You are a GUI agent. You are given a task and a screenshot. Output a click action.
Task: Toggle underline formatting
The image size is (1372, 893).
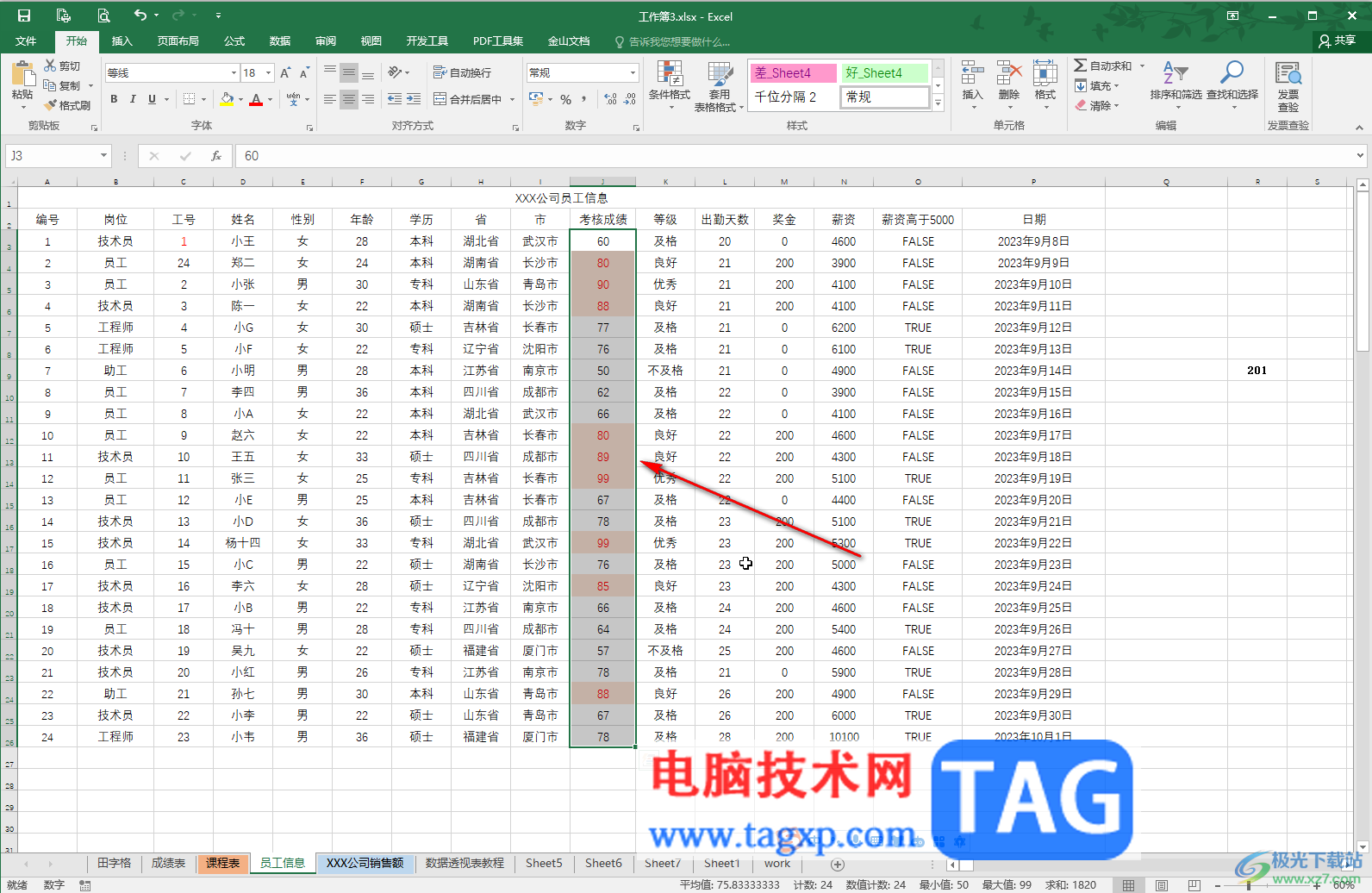(152, 99)
